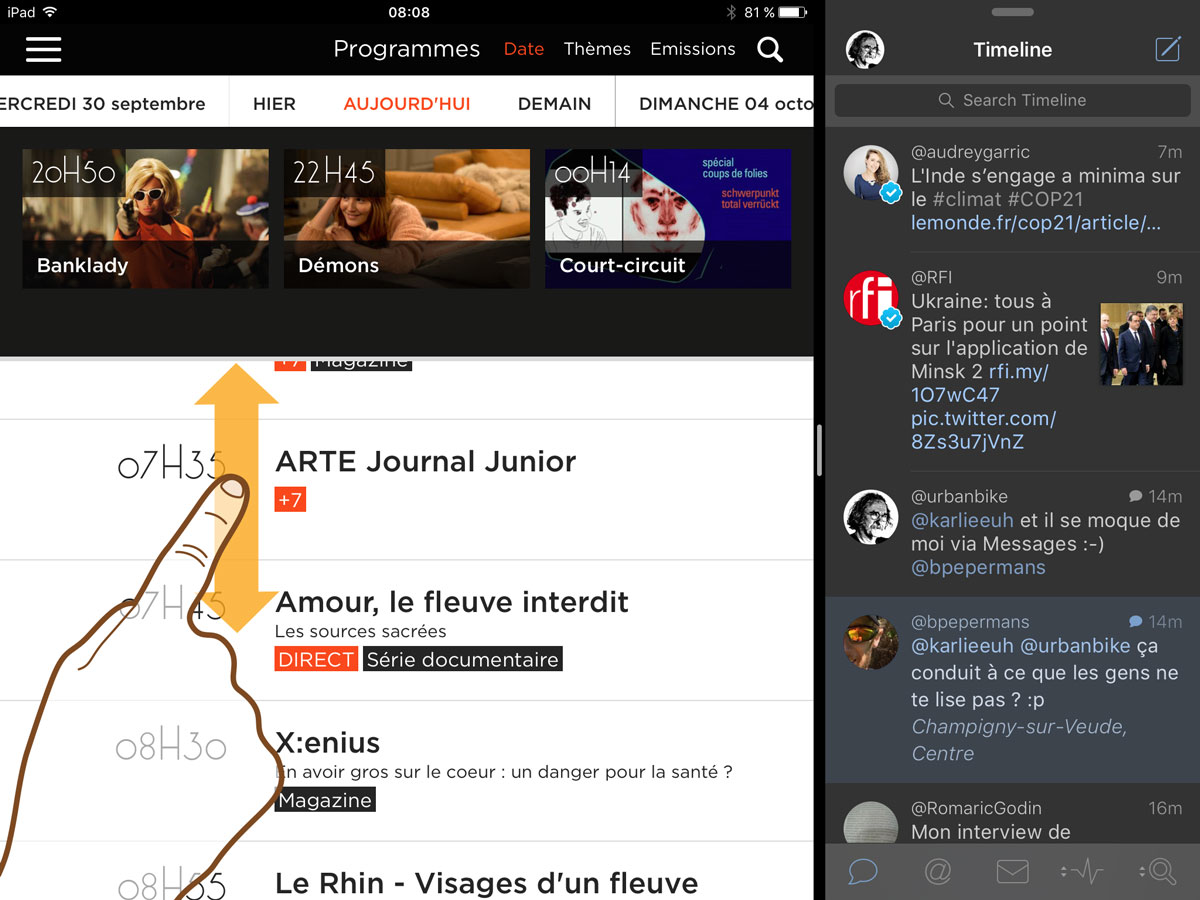Tap the Search Timeline field
The height and width of the screenshot is (900, 1200).
click(1012, 100)
